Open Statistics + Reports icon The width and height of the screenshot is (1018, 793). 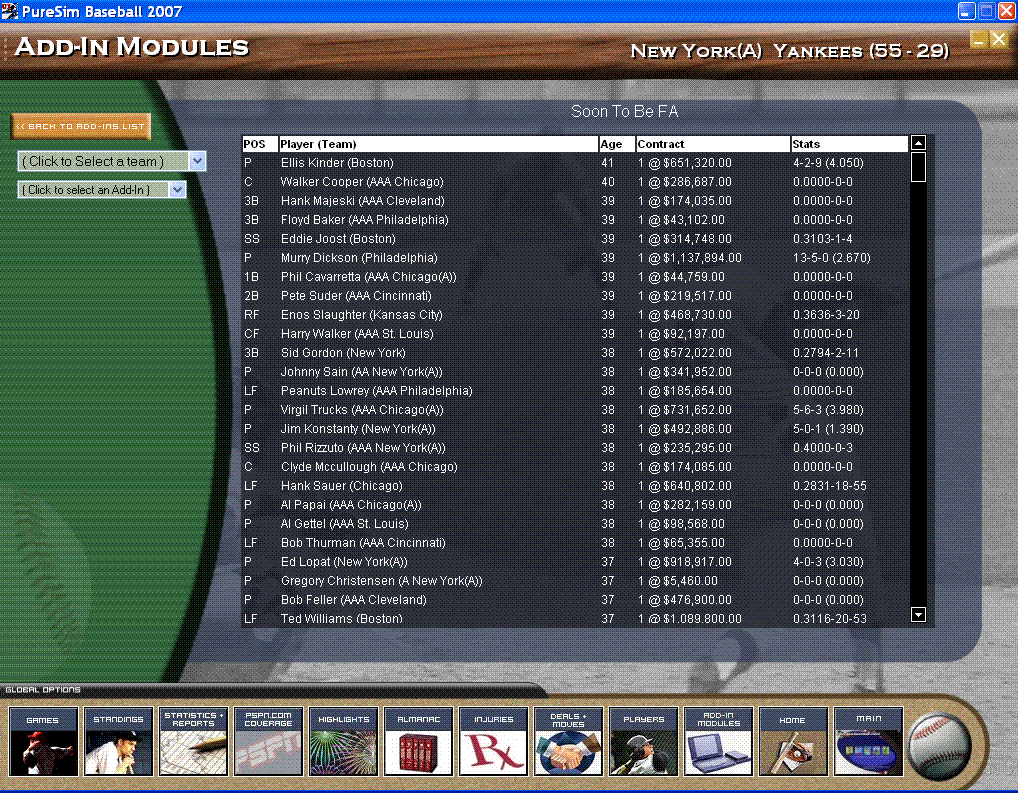click(193, 742)
